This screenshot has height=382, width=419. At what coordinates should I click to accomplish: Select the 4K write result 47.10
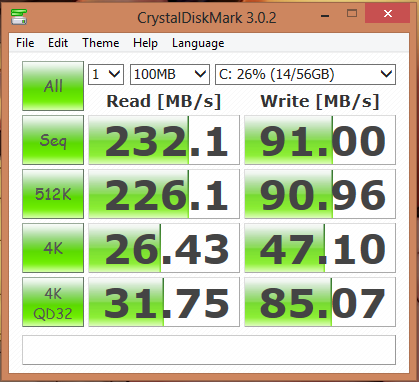tap(320, 248)
